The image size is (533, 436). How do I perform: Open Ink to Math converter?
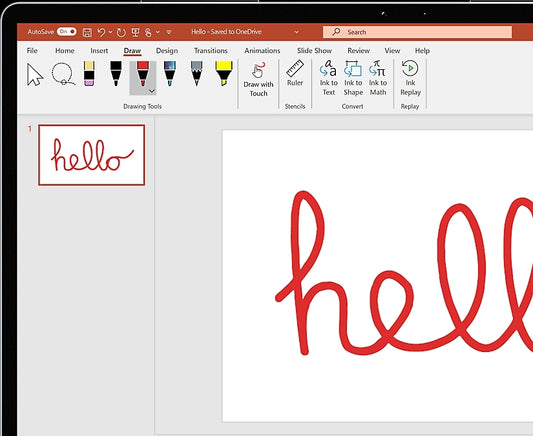pyautogui.click(x=378, y=78)
